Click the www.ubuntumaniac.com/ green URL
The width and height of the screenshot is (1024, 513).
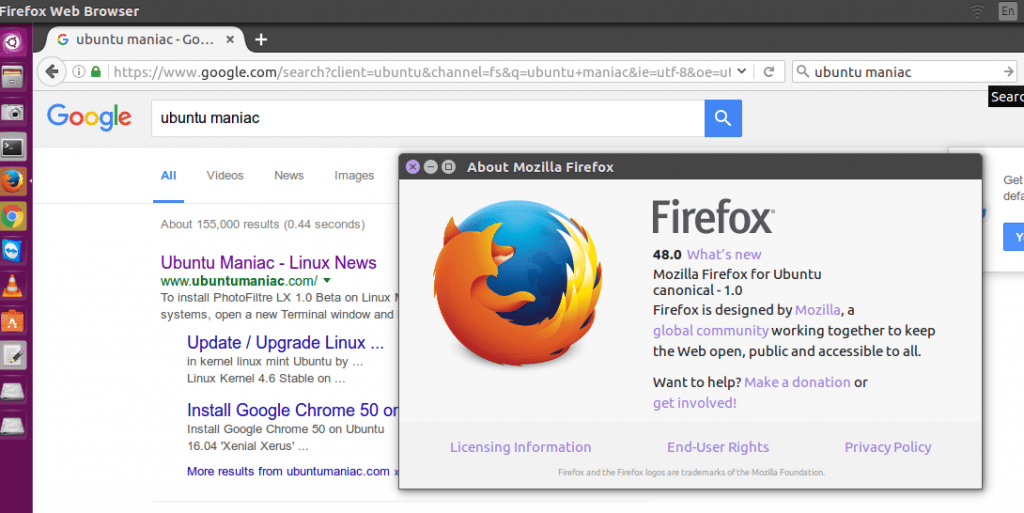[x=239, y=281]
